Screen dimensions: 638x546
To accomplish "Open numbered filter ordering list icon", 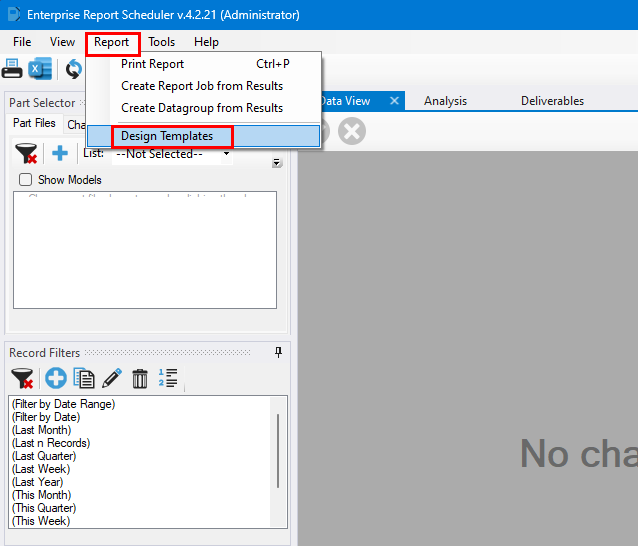I will point(168,378).
